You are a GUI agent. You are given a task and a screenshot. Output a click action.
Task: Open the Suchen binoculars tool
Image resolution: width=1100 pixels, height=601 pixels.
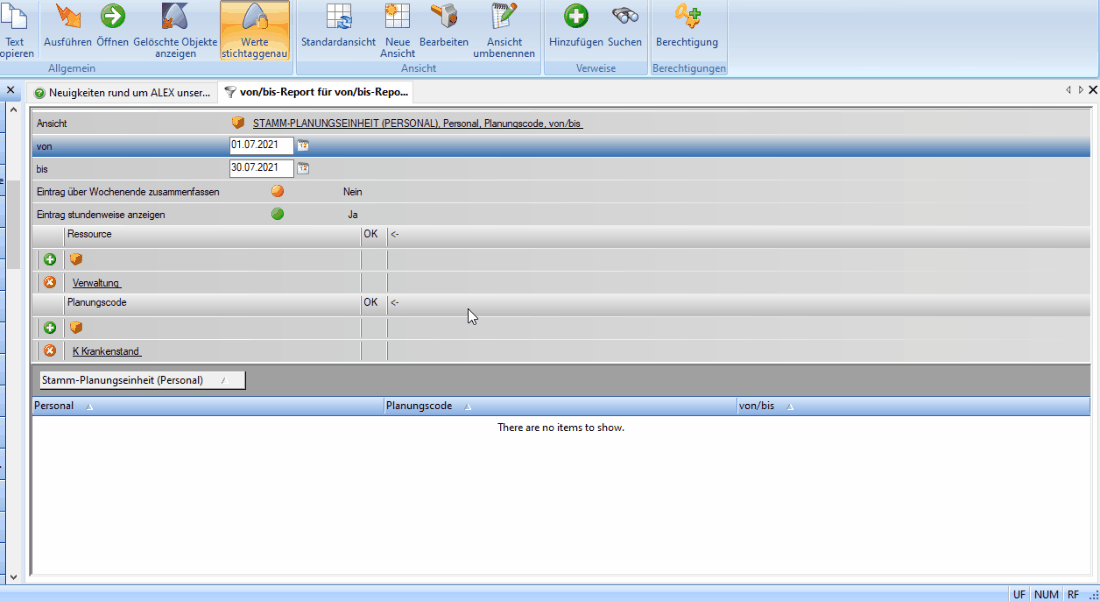tap(625, 17)
